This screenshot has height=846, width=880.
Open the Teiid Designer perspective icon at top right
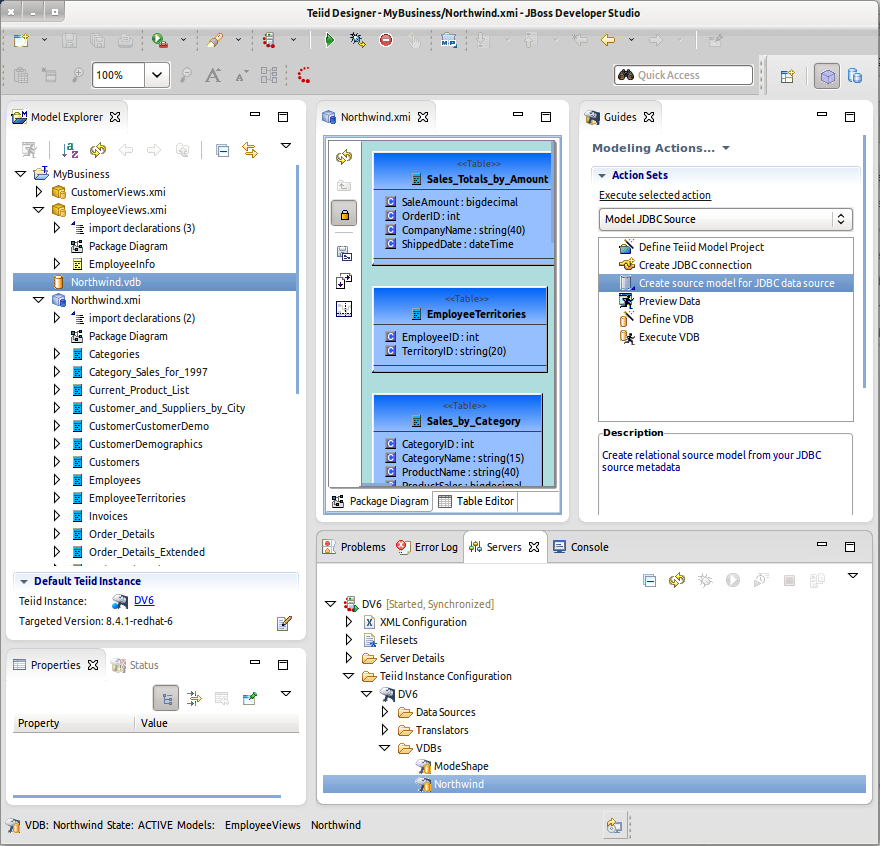827,75
